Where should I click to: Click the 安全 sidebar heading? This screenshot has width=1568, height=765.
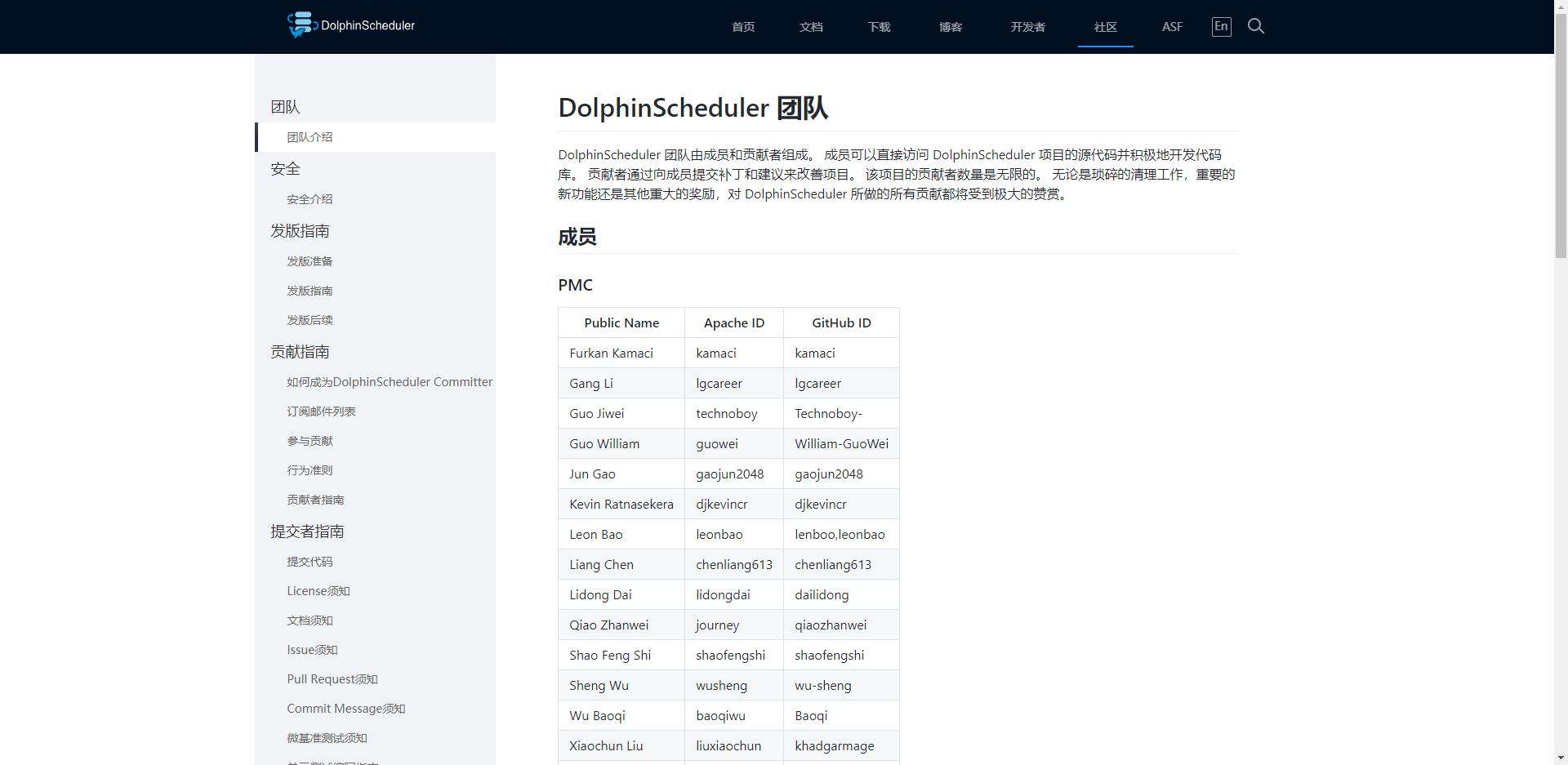tap(285, 169)
